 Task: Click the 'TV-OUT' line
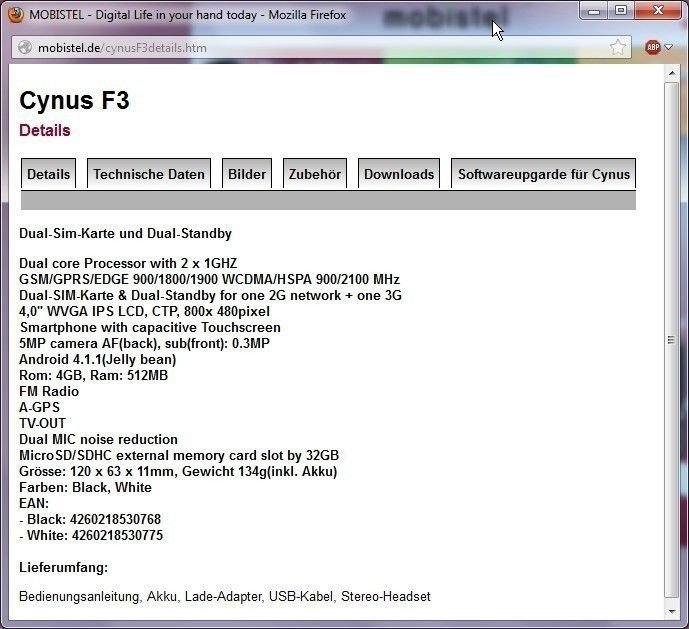point(43,423)
